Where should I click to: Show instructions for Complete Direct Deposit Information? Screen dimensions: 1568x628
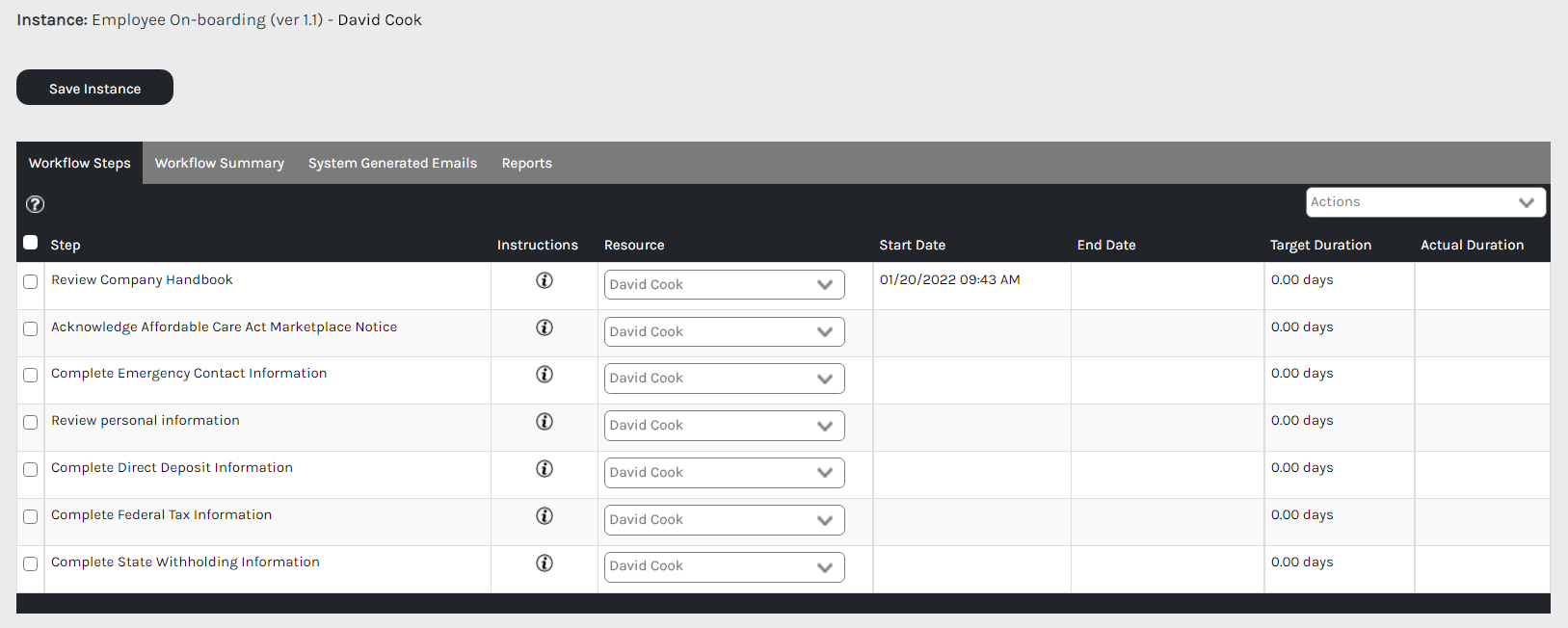pos(545,468)
